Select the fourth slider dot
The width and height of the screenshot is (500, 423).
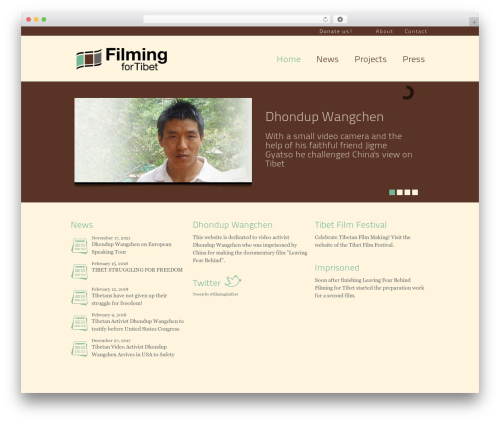click(x=415, y=192)
